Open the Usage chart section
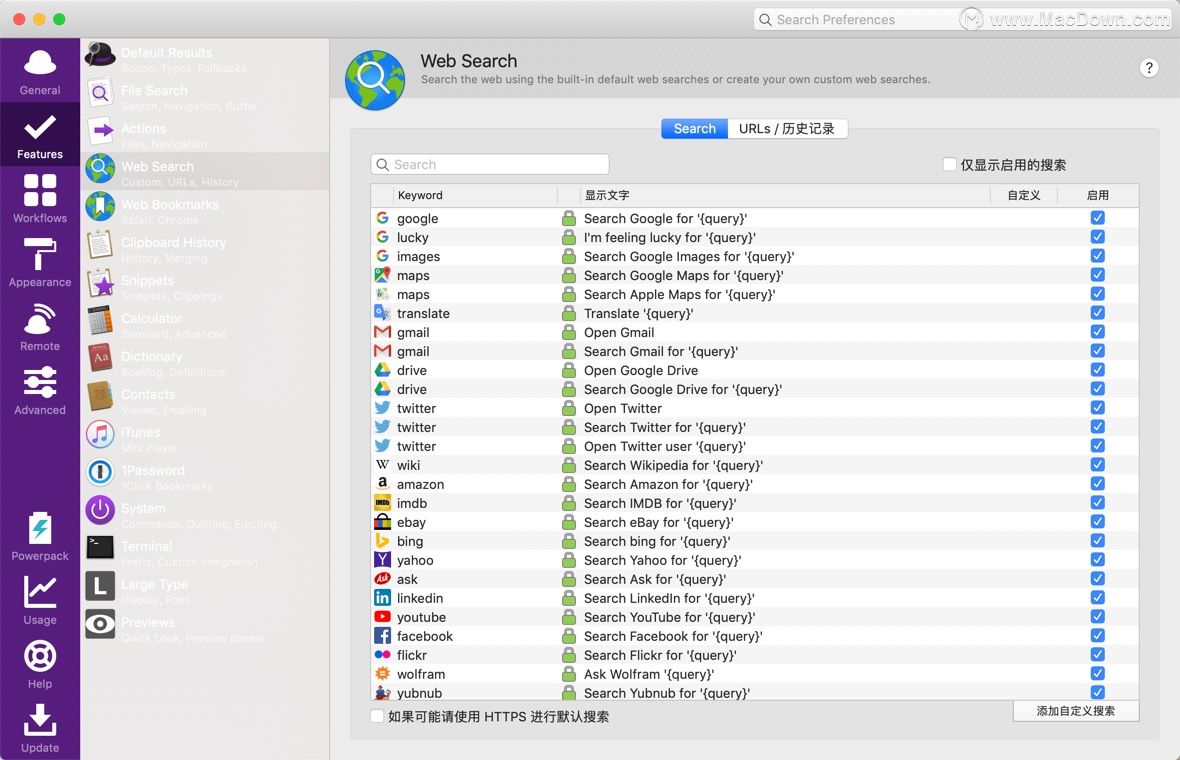The height and width of the screenshot is (760, 1180). (x=40, y=600)
